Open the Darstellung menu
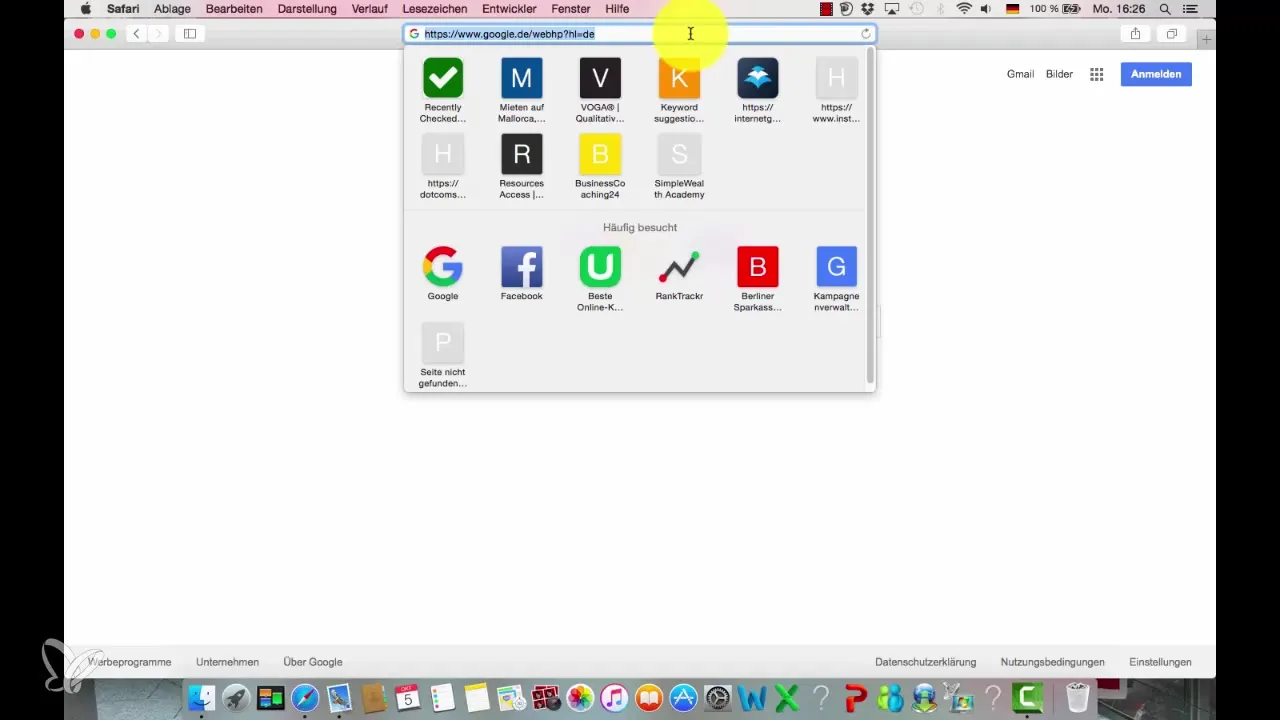This screenshot has height=720, width=1280. tap(307, 9)
